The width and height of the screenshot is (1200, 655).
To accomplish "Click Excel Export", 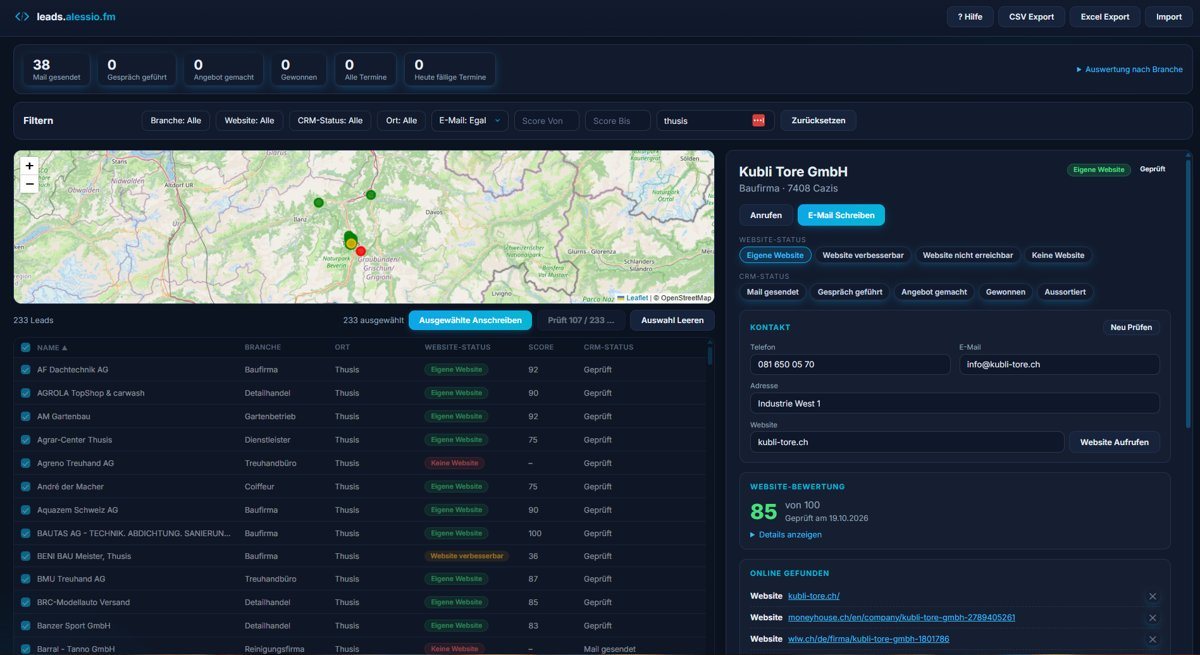I will (x=1105, y=17).
